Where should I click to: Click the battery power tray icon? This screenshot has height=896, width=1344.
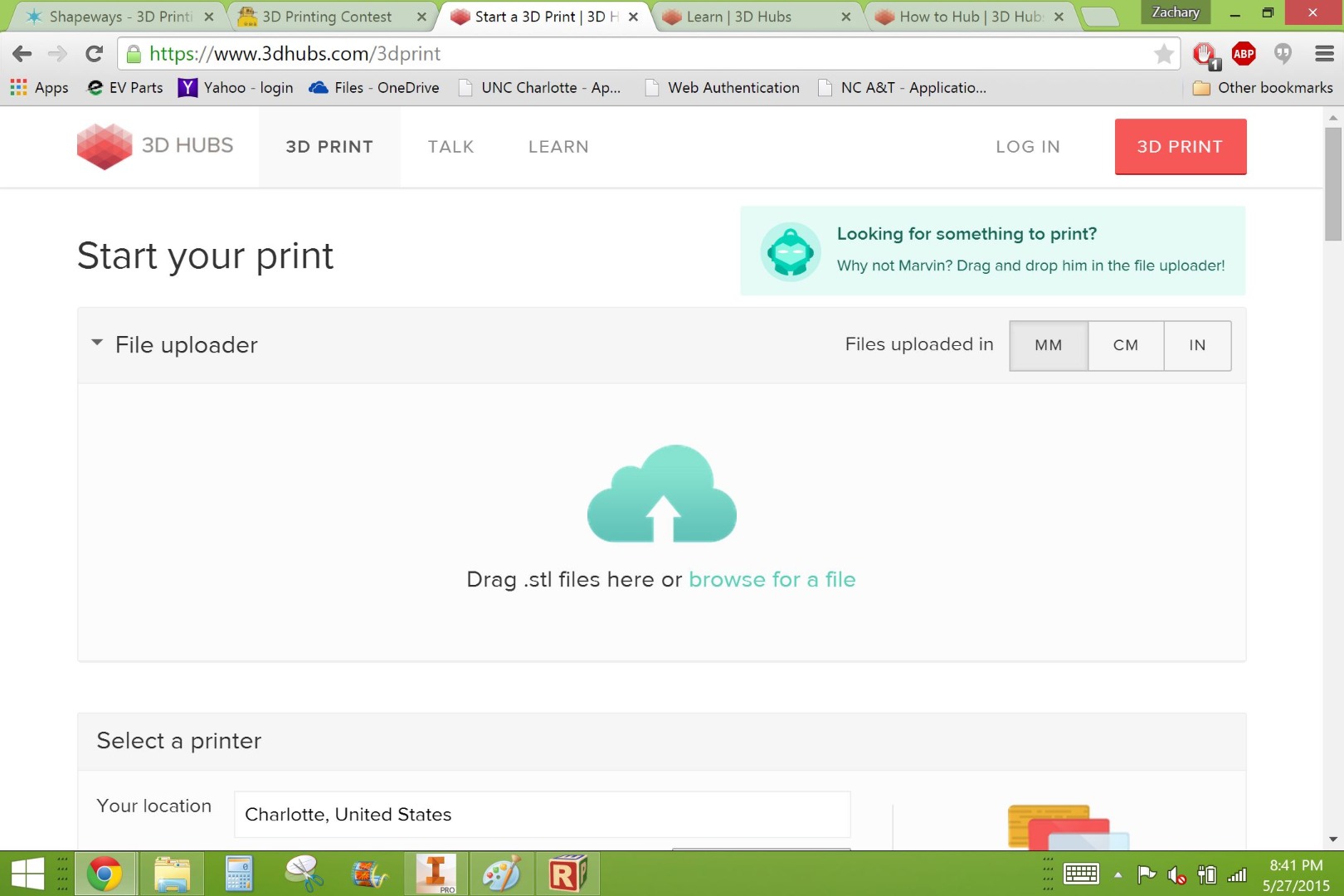pyautogui.click(x=1207, y=874)
